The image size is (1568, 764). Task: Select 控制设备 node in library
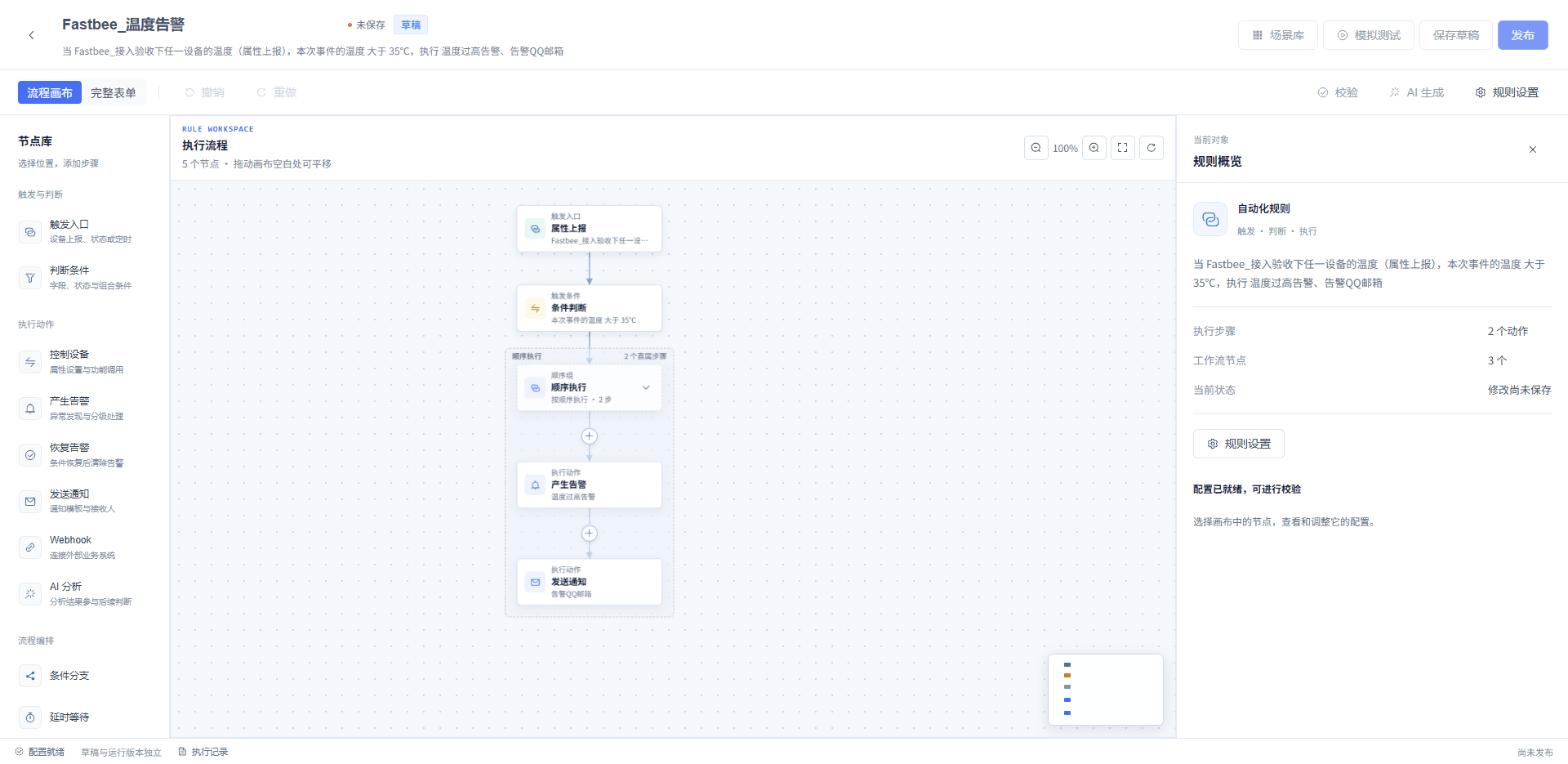tap(85, 362)
